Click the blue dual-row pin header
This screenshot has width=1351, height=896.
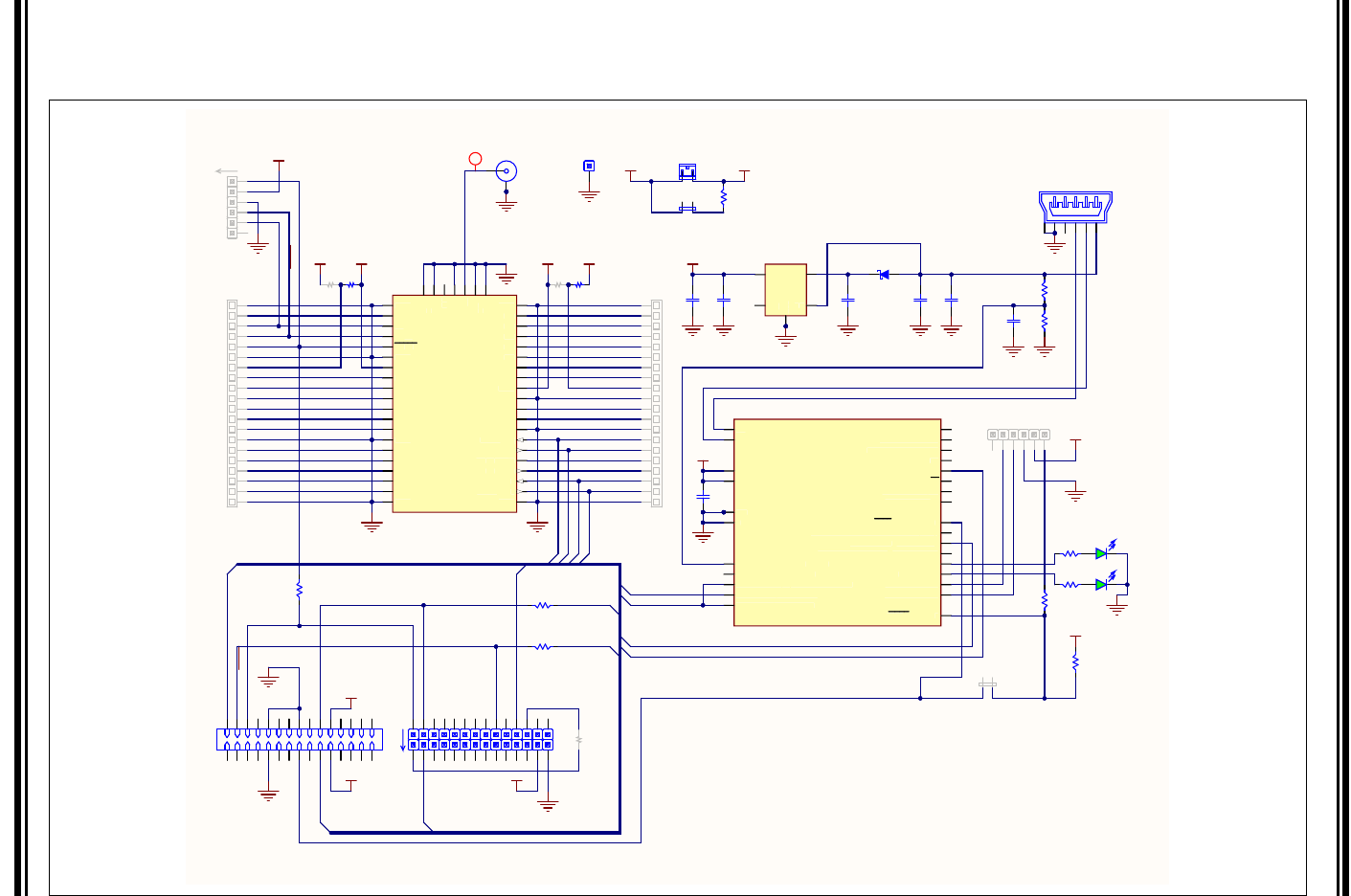pyautogui.click(x=480, y=739)
